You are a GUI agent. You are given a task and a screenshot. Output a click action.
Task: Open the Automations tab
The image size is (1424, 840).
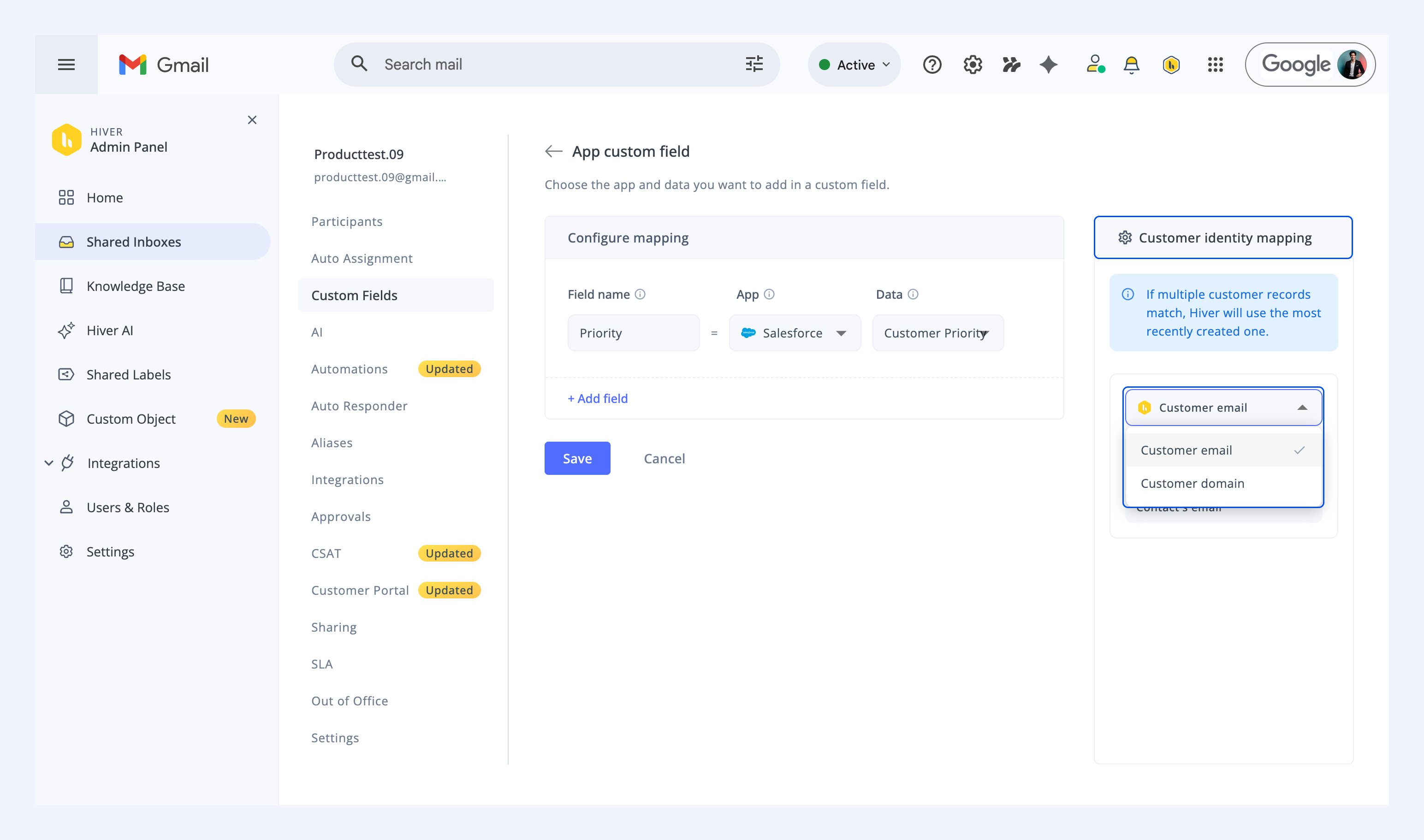point(350,369)
